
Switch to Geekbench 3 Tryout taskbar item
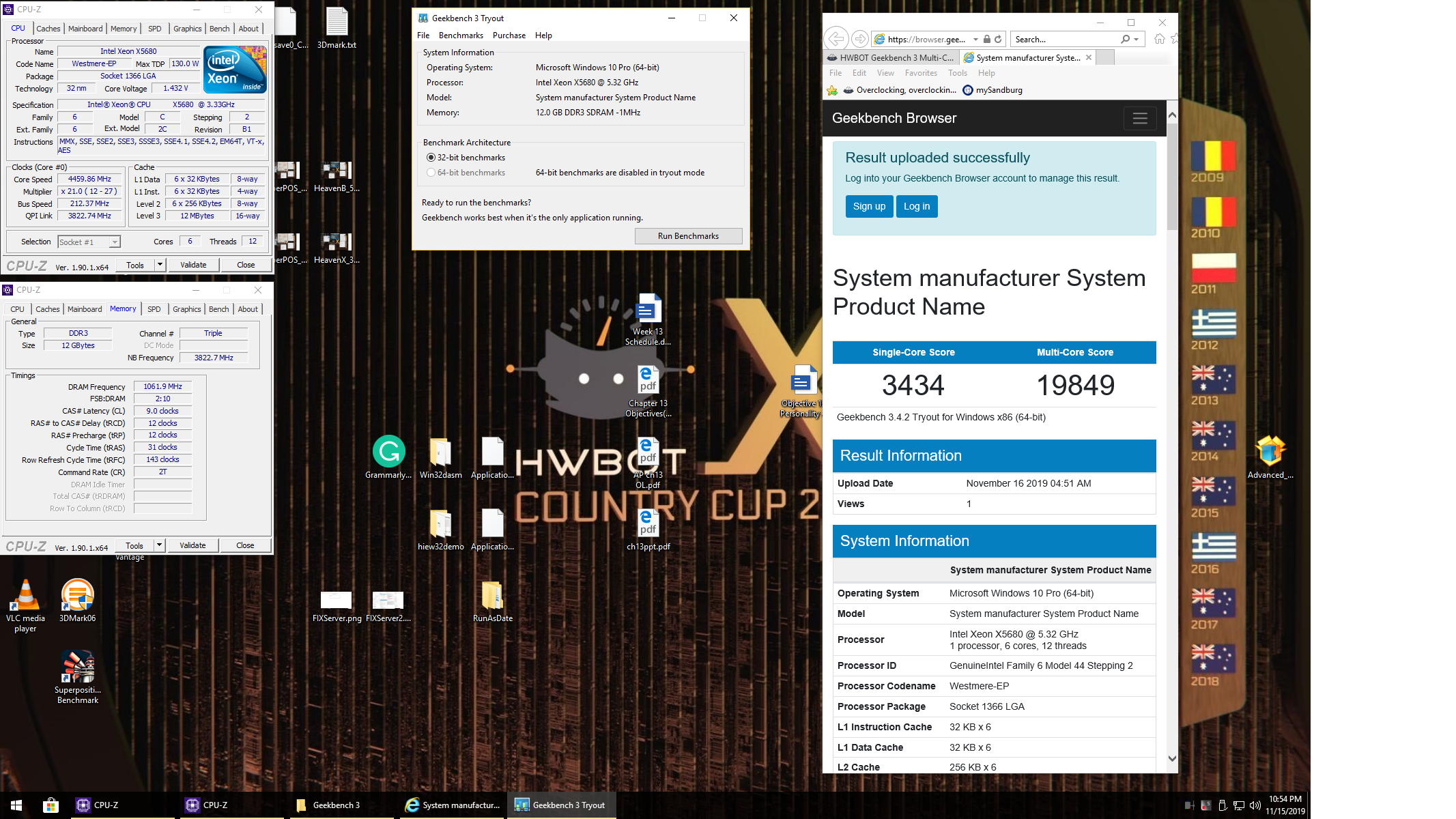[561, 805]
